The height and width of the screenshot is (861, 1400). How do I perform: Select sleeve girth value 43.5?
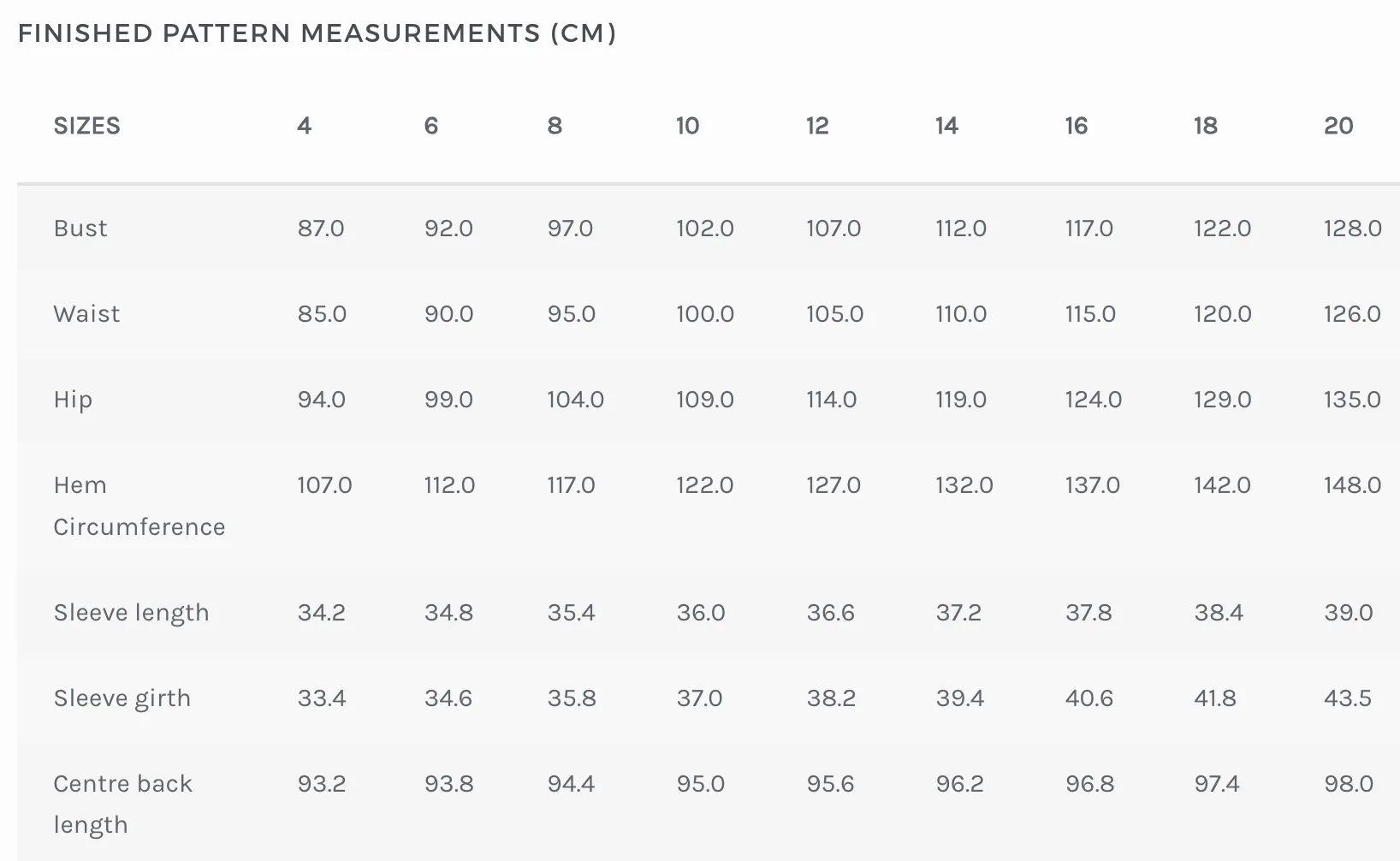click(x=1348, y=698)
